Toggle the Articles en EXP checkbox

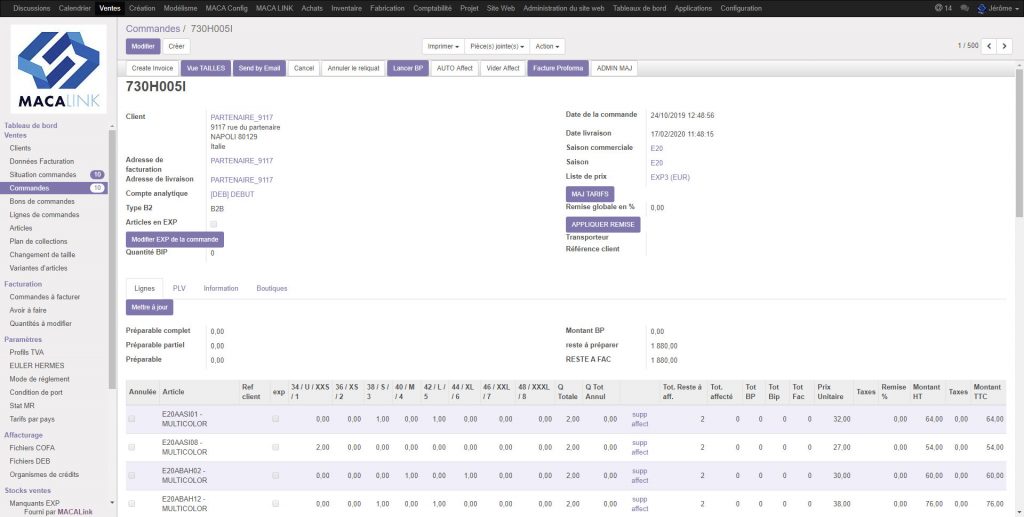(214, 224)
